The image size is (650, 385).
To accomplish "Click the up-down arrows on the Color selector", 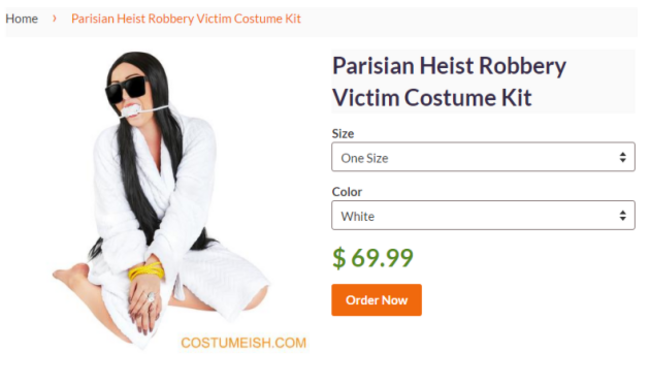I will coord(623,216).
